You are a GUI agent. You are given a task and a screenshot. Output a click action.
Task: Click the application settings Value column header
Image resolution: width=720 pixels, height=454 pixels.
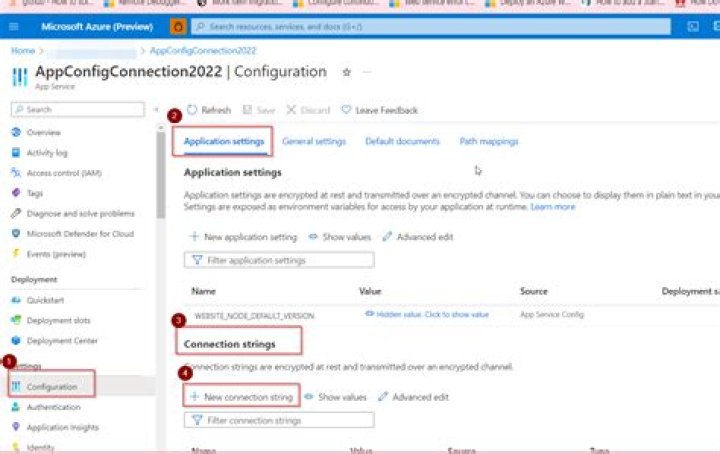(x=370, y=291)
